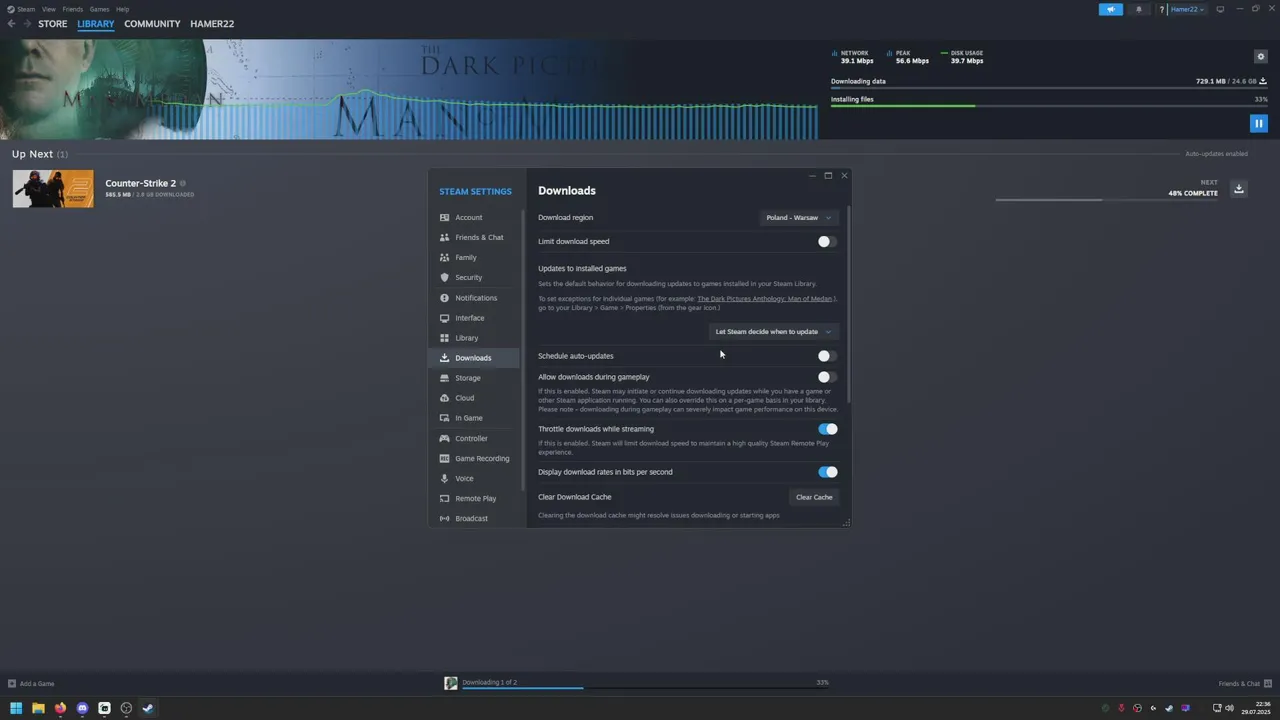Open the Friends menu

[73, 9]
